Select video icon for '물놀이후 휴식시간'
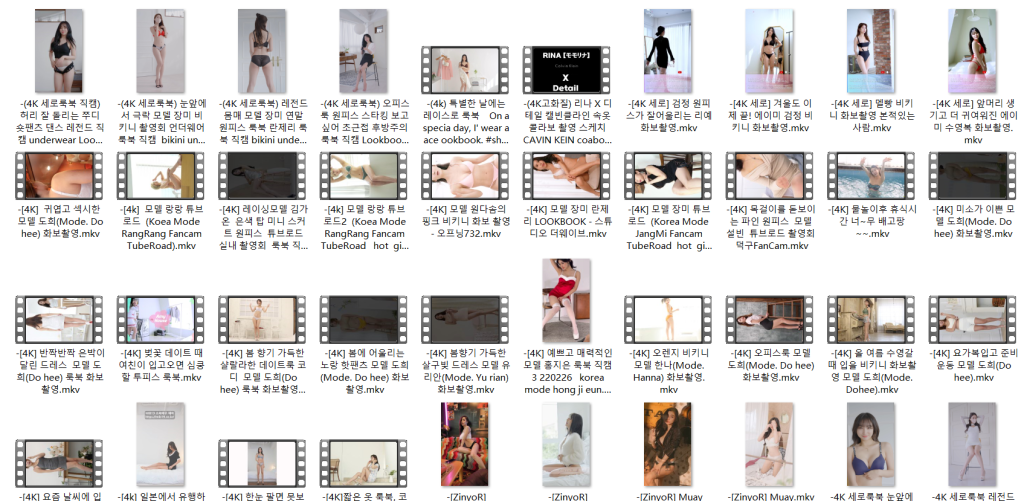This screenshot has width=1024, height=501. tap(871, 176)
